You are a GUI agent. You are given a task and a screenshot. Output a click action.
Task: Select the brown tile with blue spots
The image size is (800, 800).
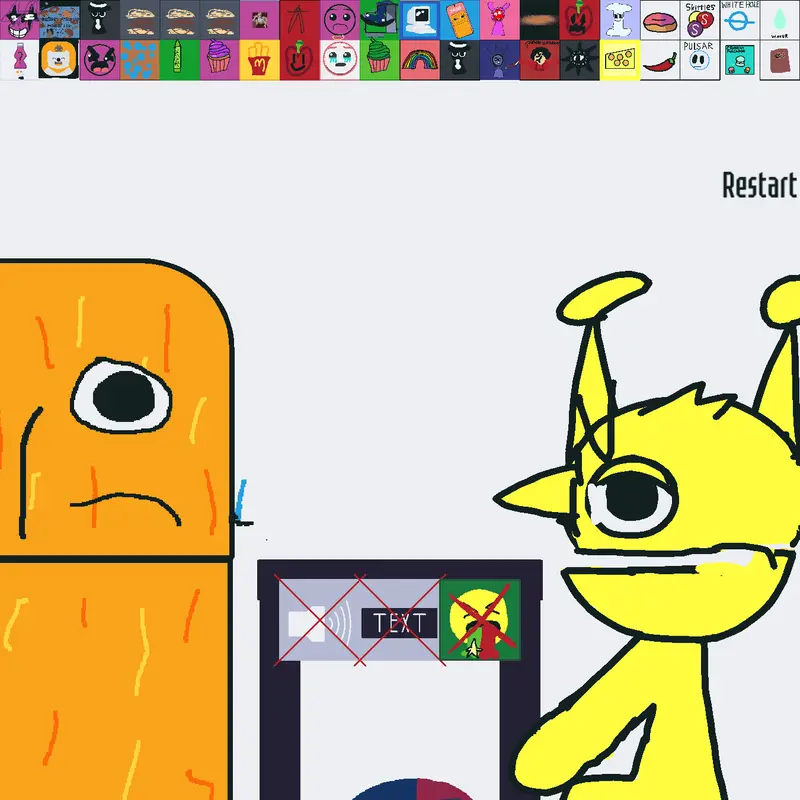coord(140,60)
